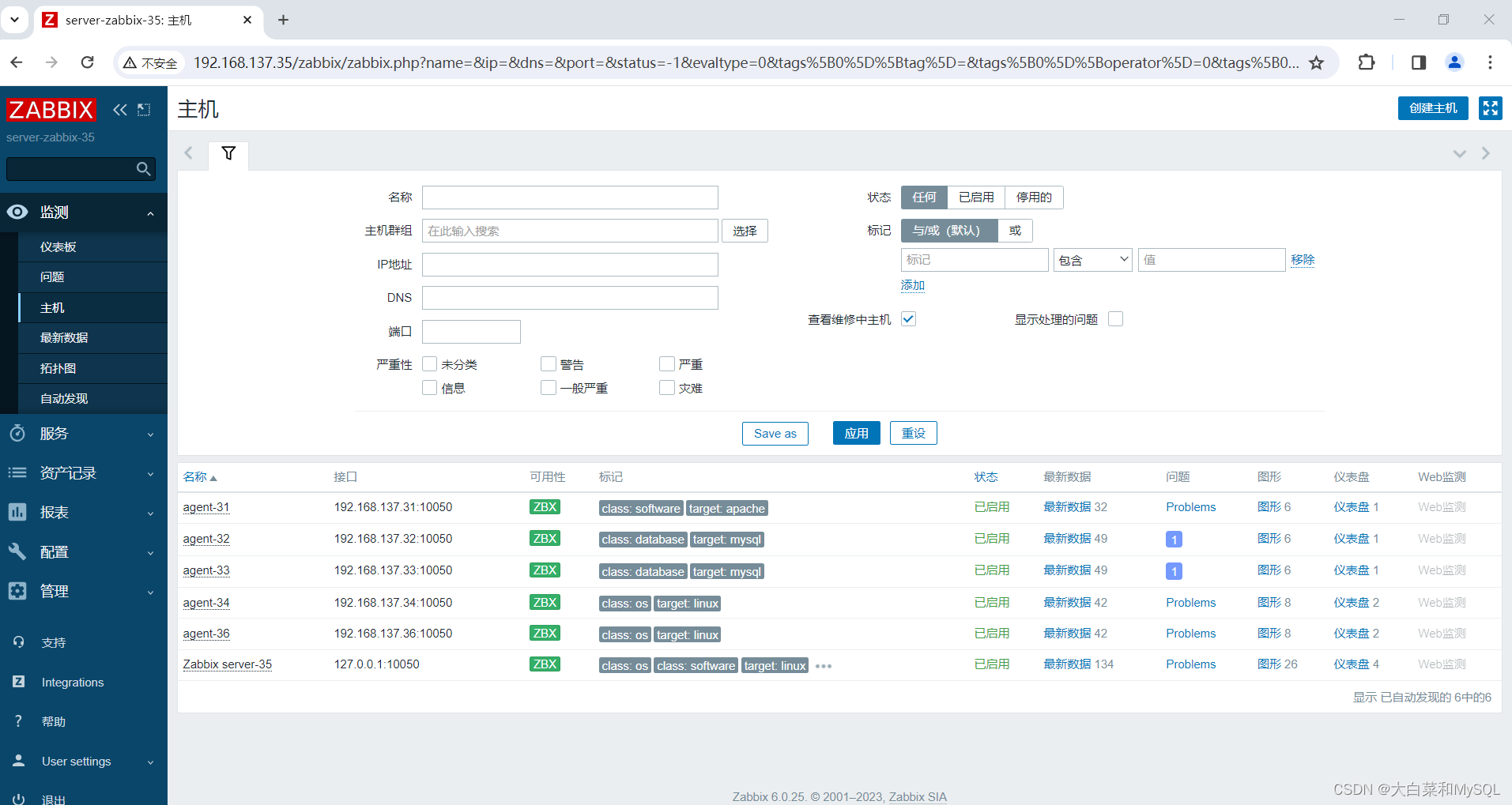Toggle 查看维修中主机 checkbox
This screenshot has height=805, width=1512.
[x=909, y=319]
